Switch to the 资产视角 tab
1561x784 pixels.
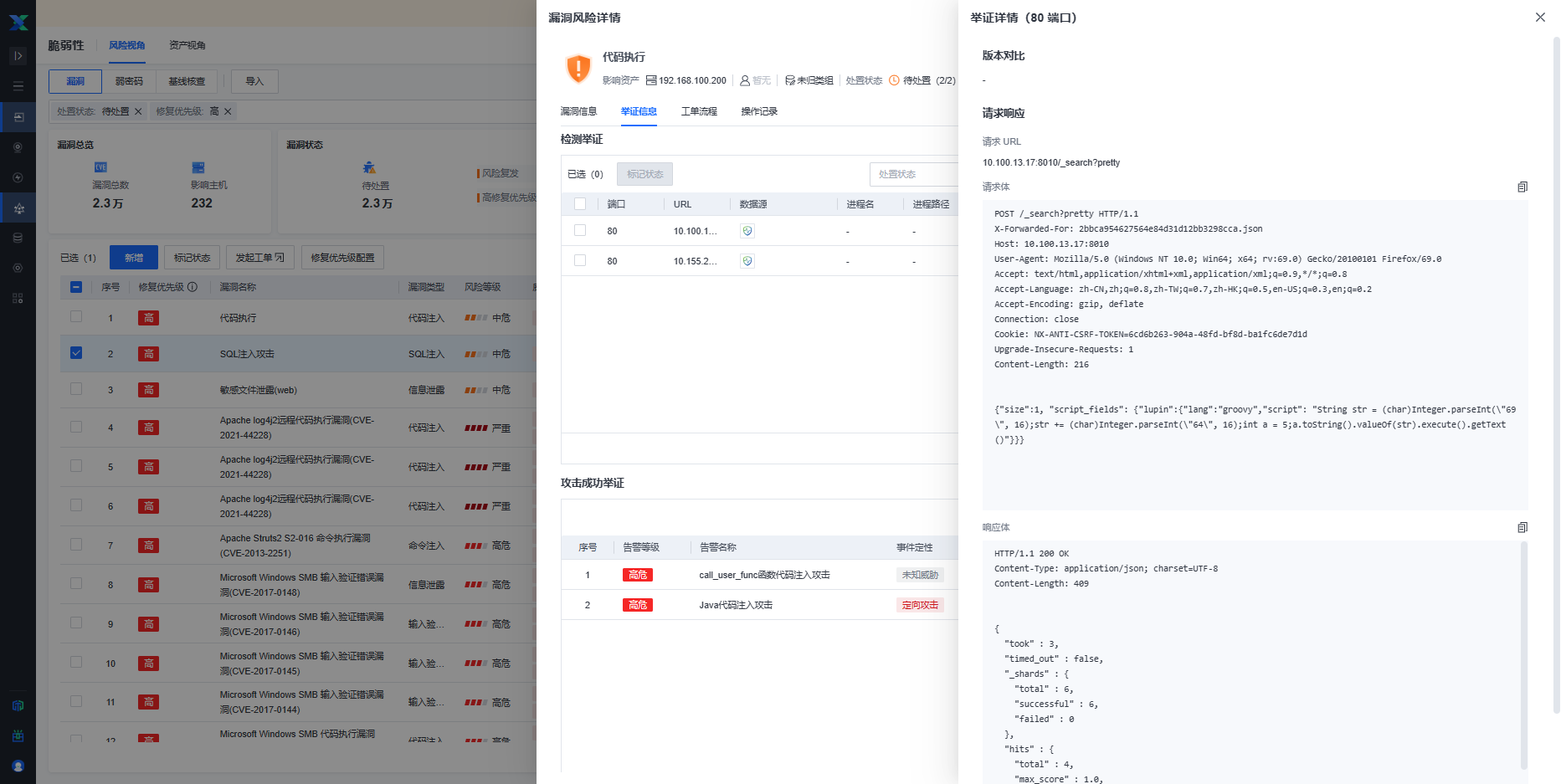click(x=187, y=45)
